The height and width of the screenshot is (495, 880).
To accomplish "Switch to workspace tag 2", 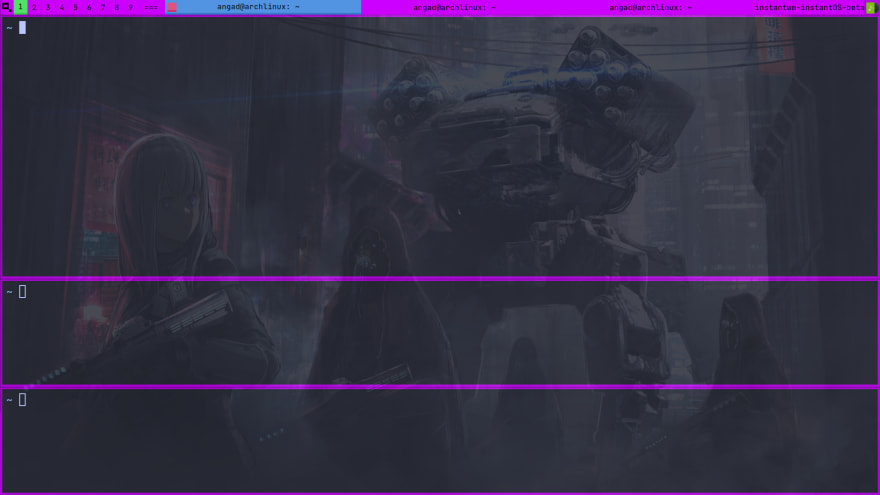I will click(x=34, y=7).
